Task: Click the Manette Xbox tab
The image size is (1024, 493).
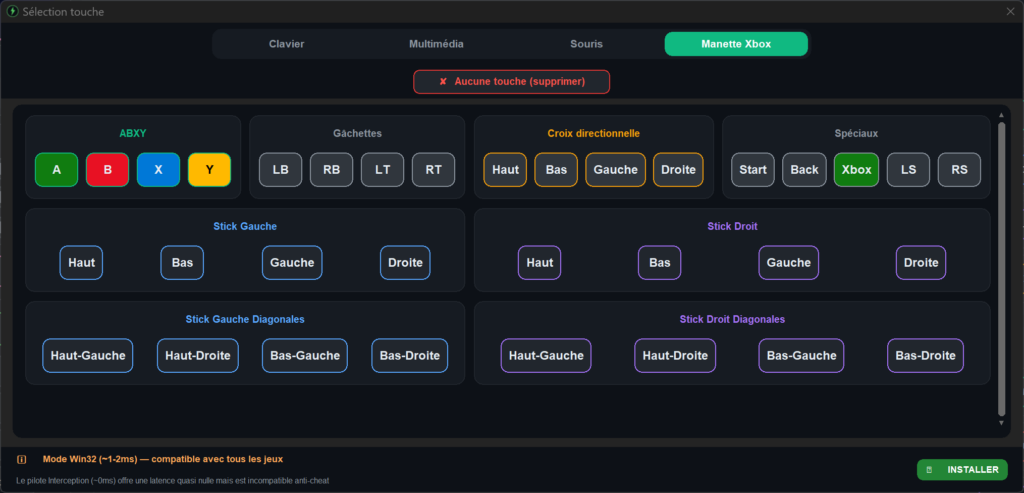Action: pyautogui.click(x=736, y=44)
